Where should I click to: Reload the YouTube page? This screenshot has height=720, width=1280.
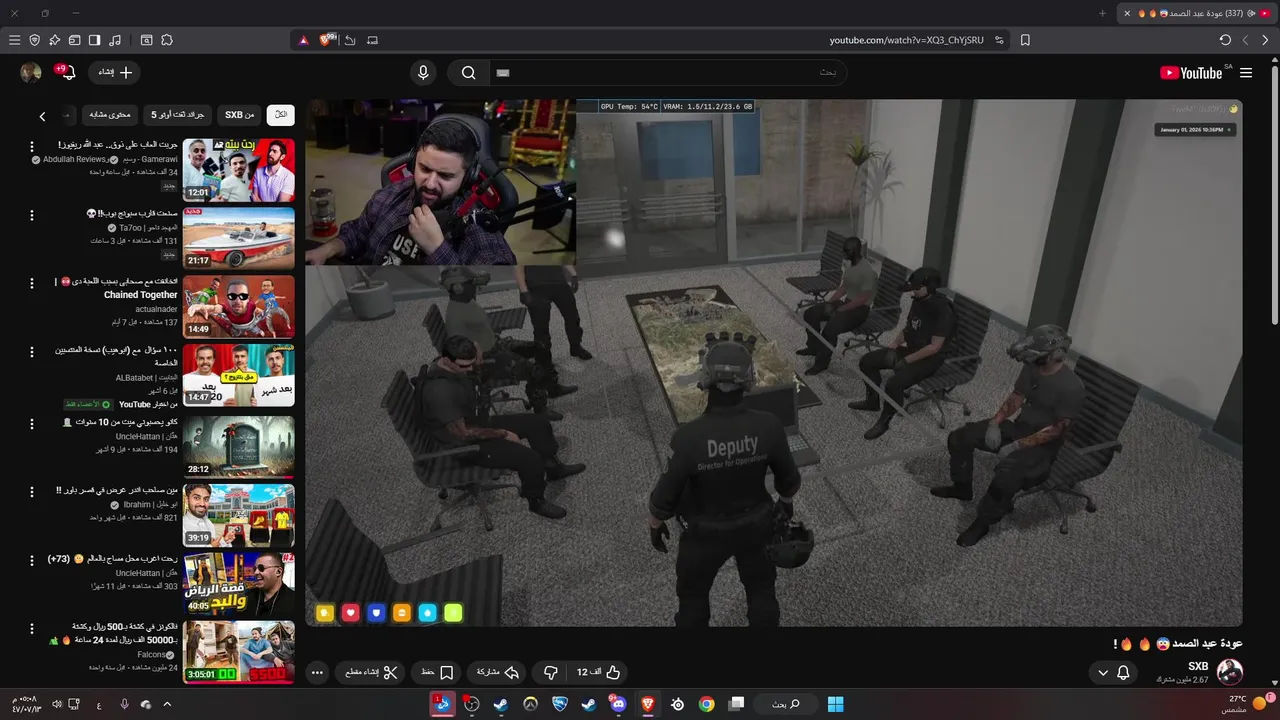click(1225, 40)
